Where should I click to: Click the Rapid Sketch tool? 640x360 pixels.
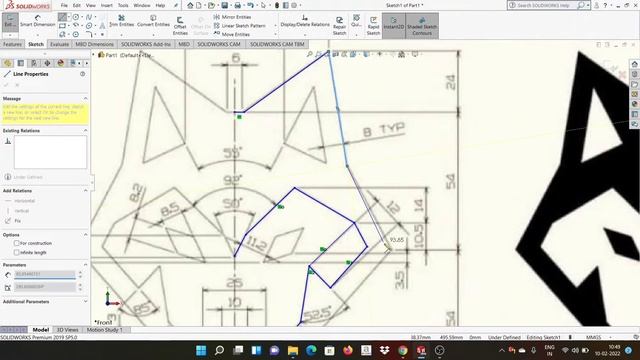(x=373, y=26)
